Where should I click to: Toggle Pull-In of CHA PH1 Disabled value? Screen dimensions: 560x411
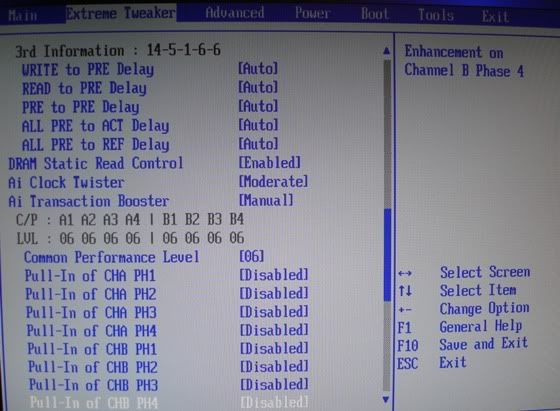coord(274,275)
